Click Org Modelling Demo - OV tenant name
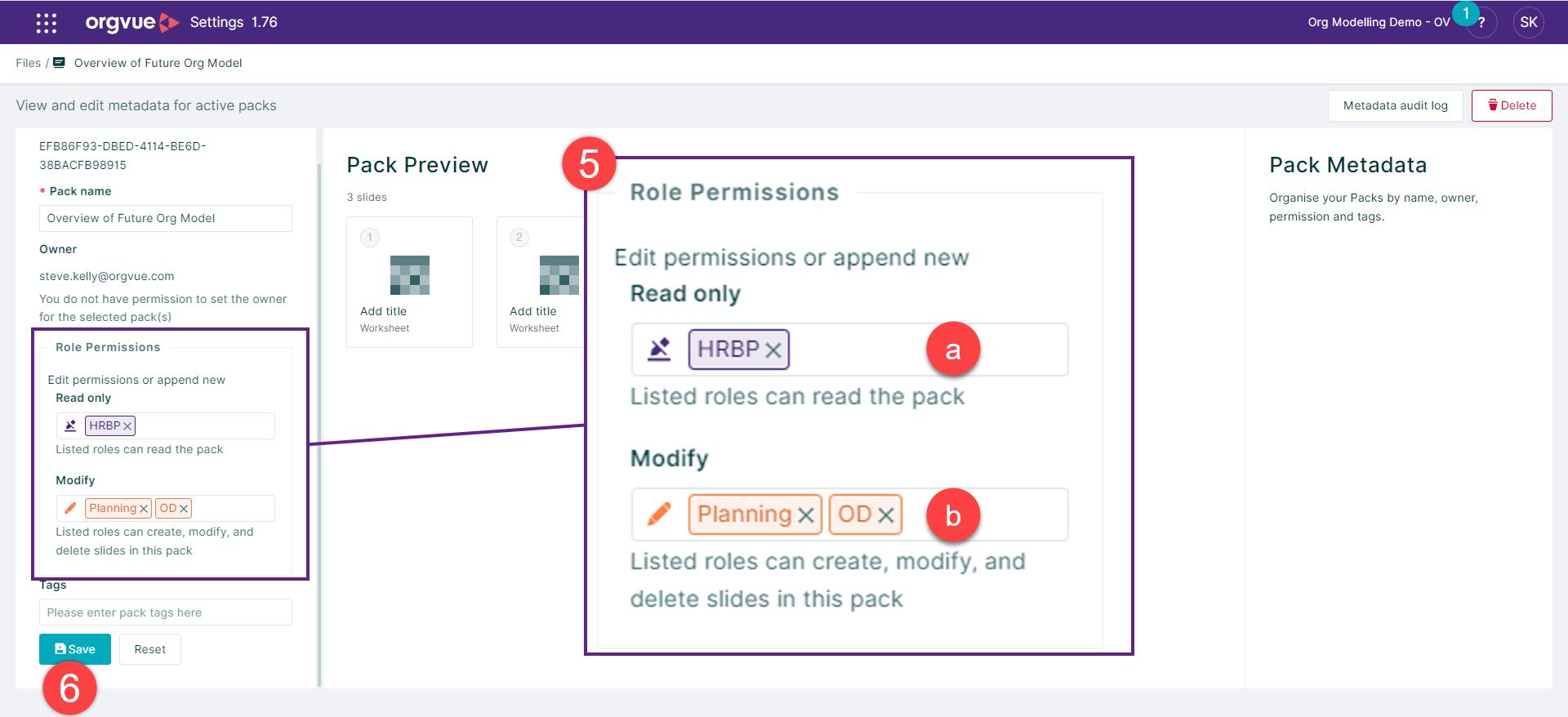The height and width of the screenshot is (717, 1568). (1379, 22)
